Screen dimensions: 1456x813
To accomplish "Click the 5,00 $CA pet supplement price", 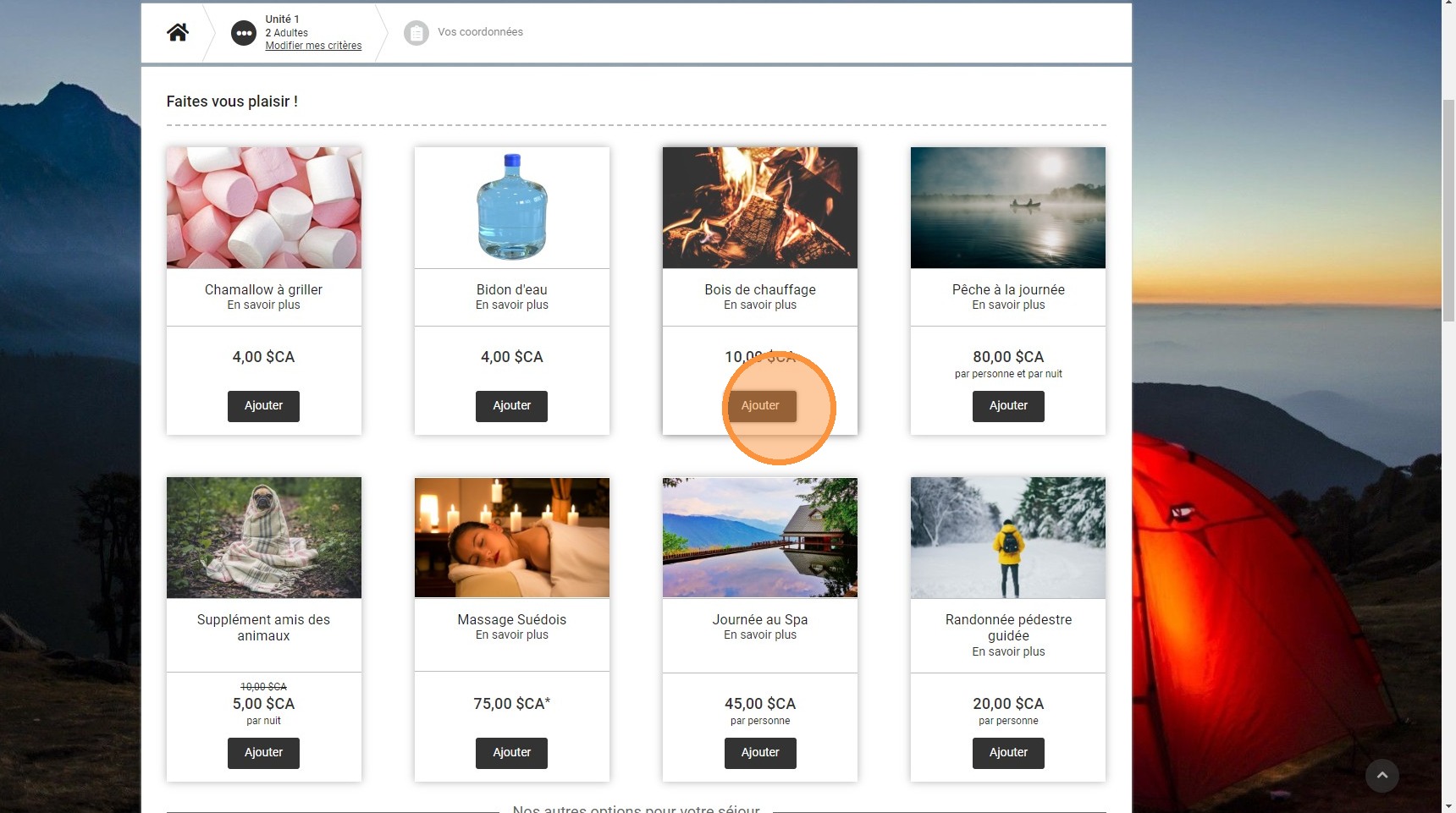I will point(263,704).
